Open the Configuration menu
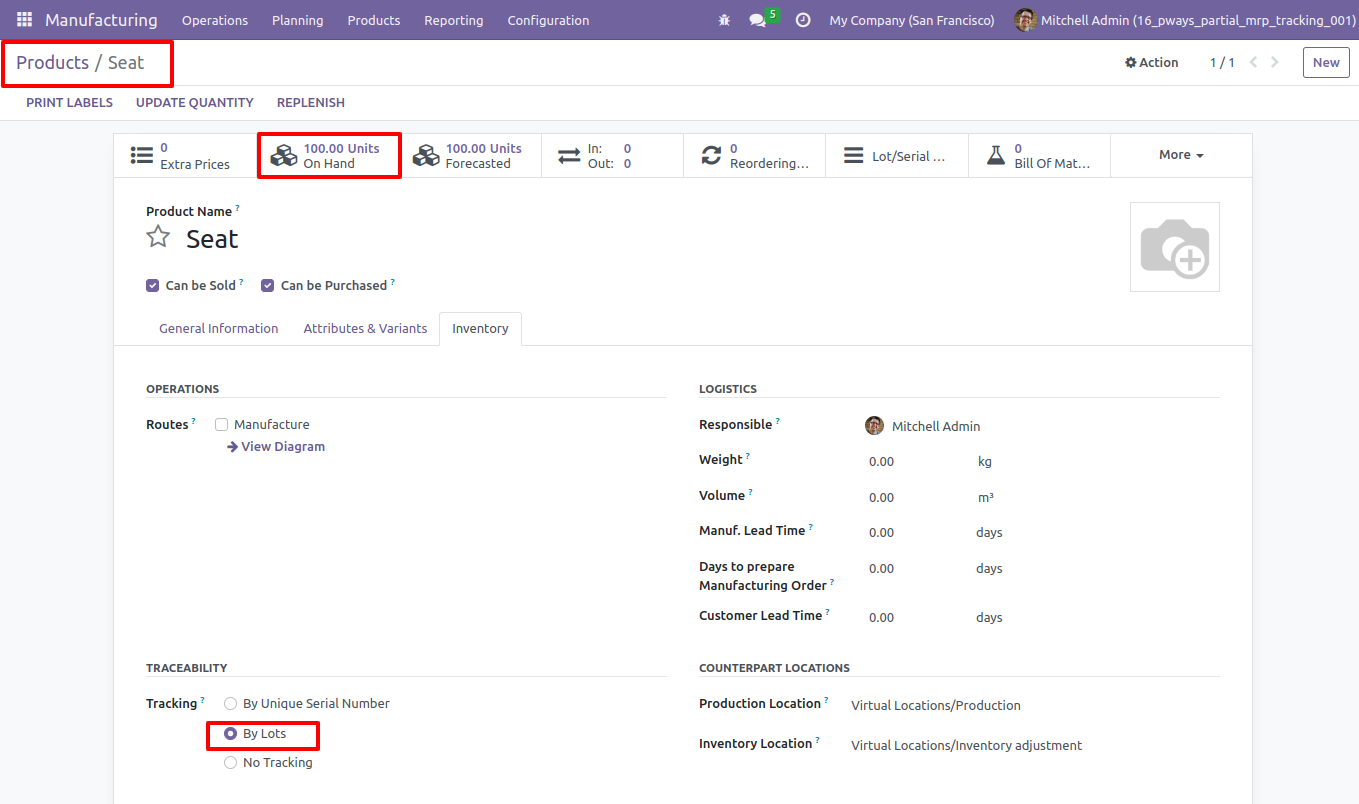 (548, 20)
